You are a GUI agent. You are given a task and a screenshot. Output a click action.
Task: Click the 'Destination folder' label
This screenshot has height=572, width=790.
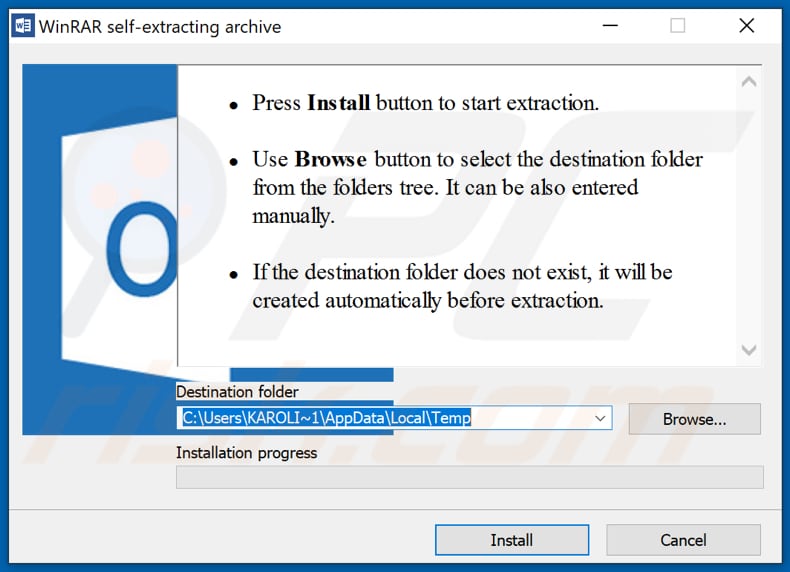(237, 392)
